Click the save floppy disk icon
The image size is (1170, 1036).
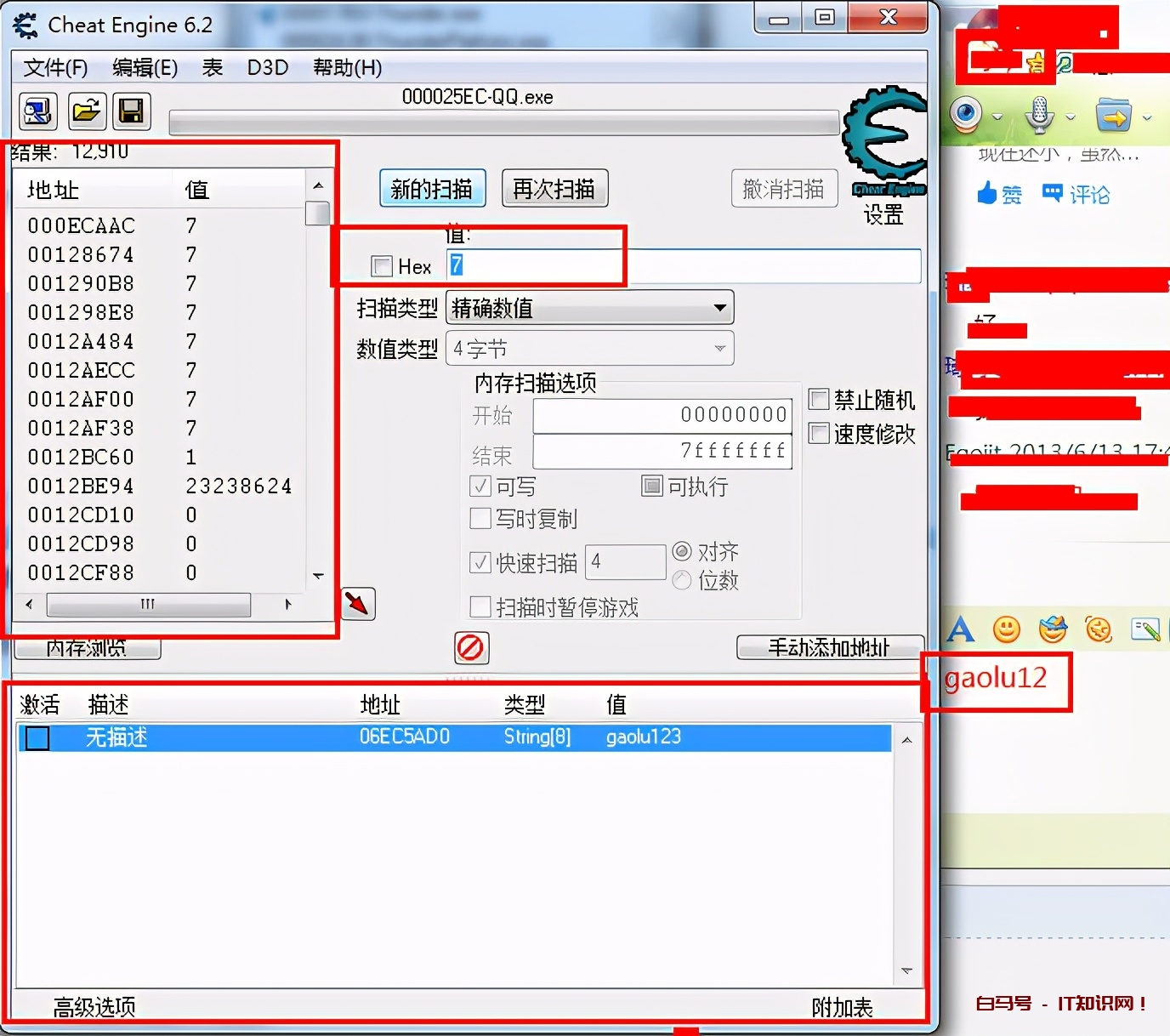(x=131, y=111)
